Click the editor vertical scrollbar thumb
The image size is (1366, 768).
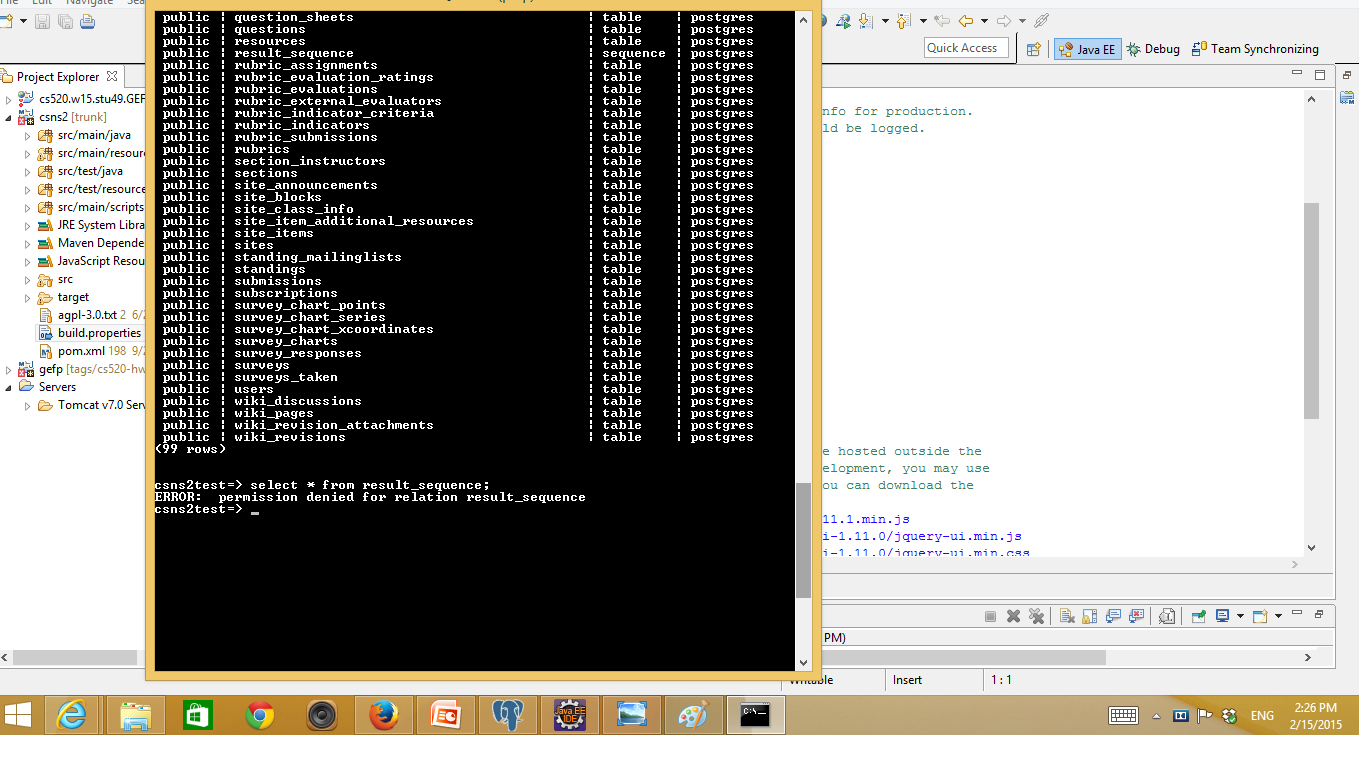tap(1311, 310)
